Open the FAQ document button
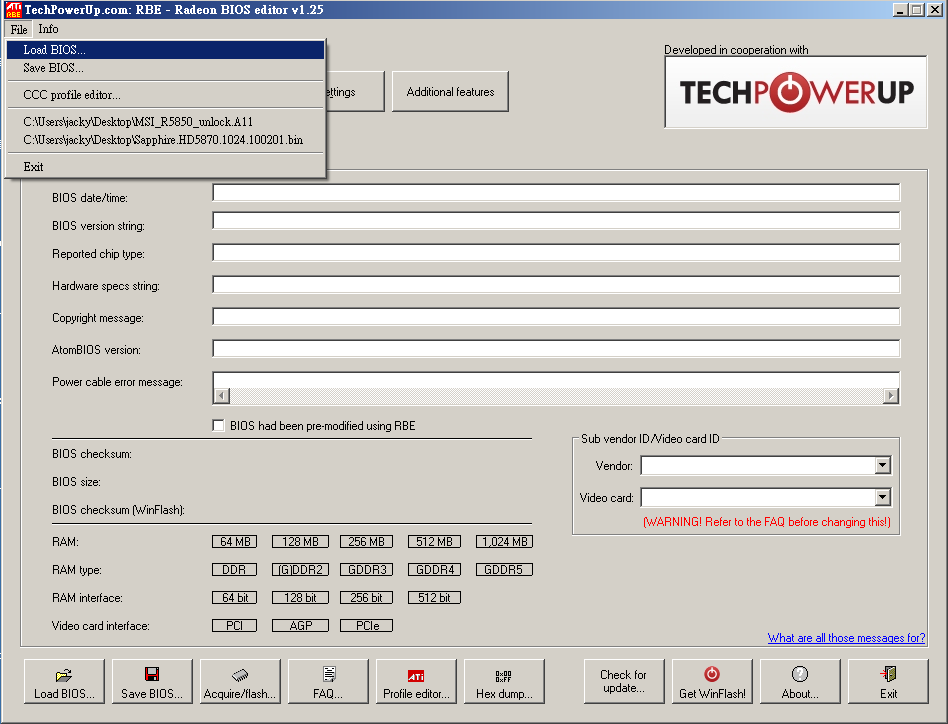948x724 pixels. pyautogui.click(x=328, y=681)
